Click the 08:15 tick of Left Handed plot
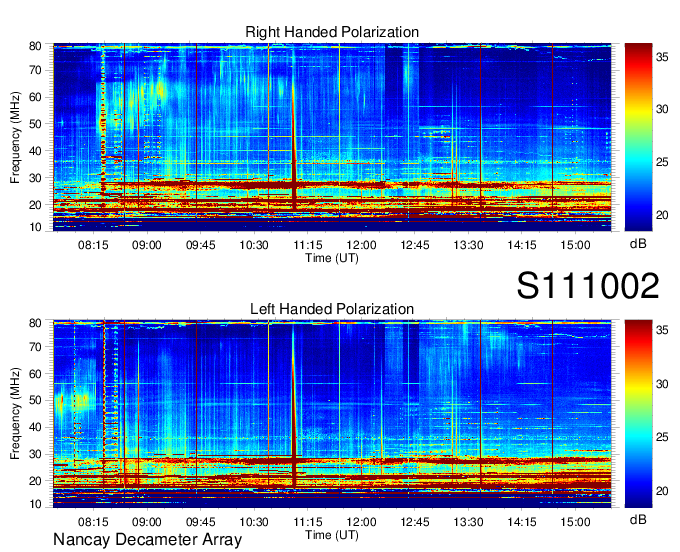This screenshot has height=552, width=680. point(93,522)
